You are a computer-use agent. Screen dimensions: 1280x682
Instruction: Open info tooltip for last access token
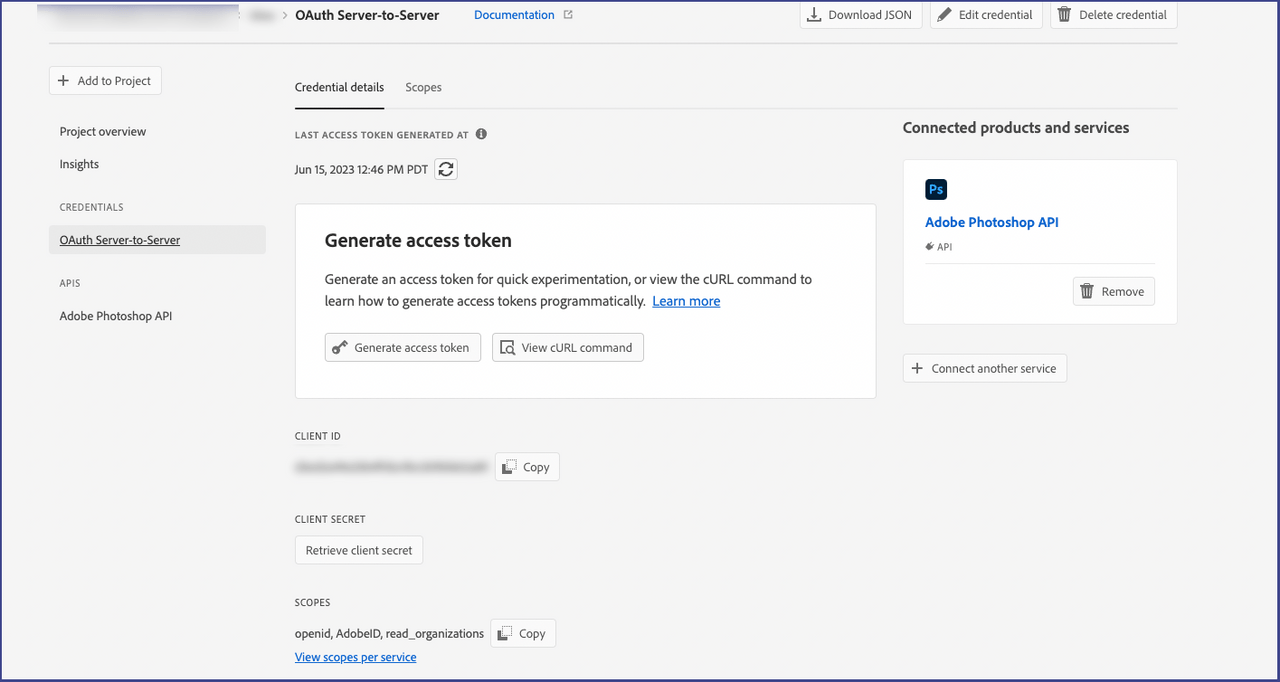[481, 134]
